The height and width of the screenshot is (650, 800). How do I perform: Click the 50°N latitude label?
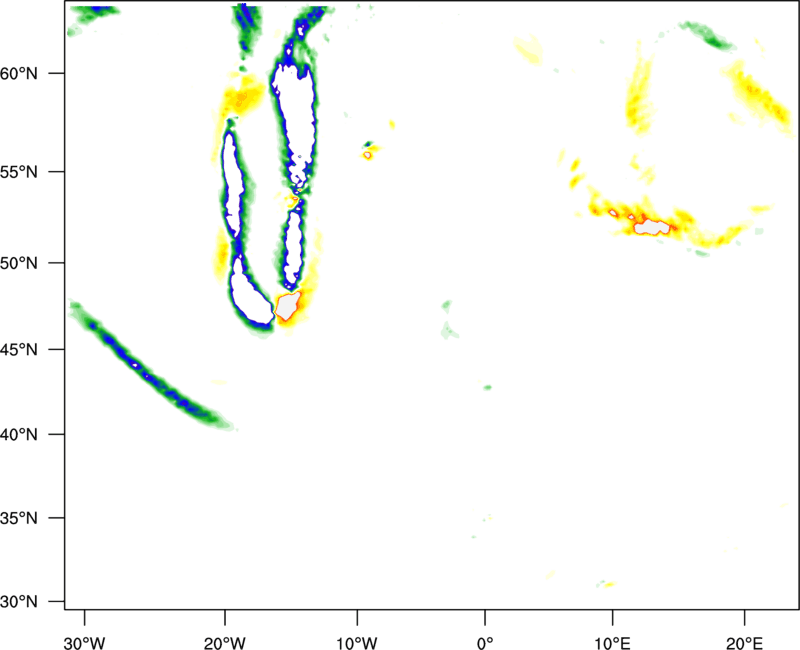point(19,263)
